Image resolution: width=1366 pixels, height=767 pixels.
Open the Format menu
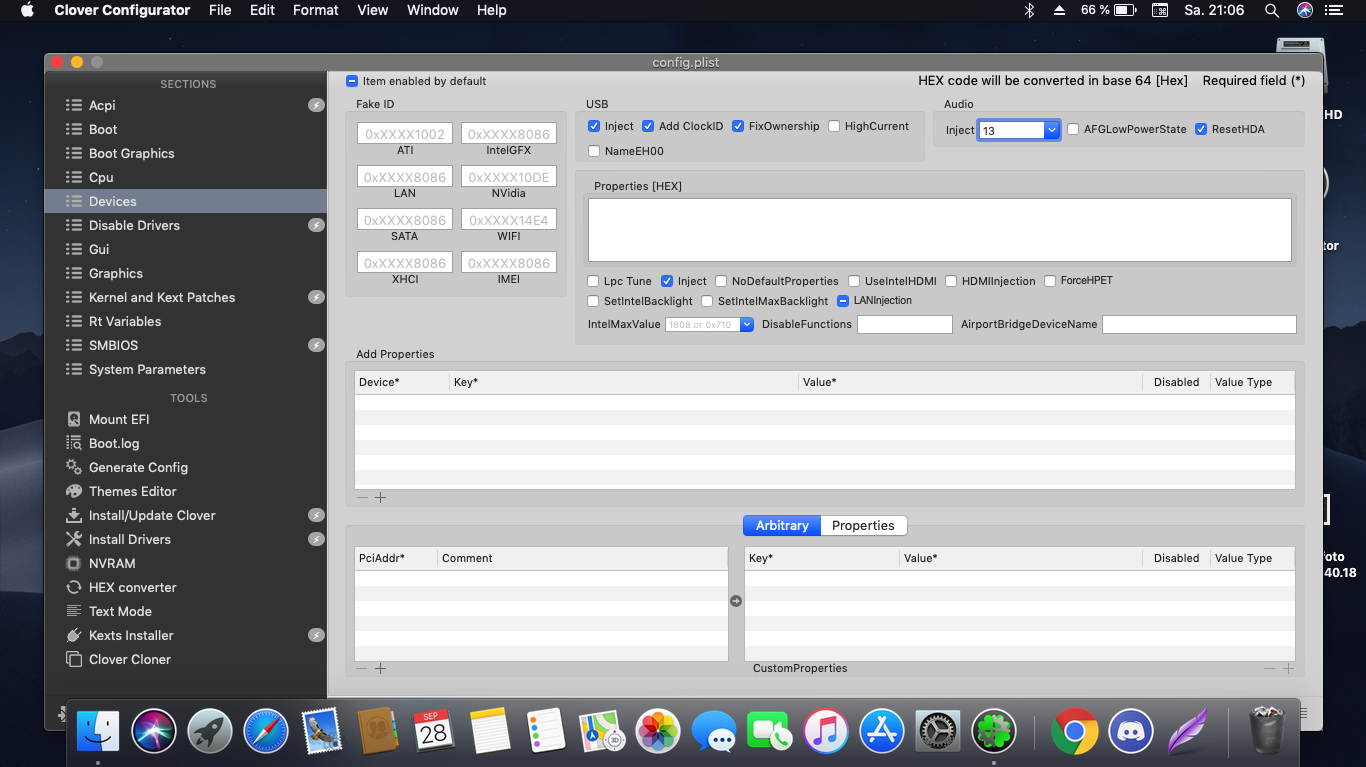click(x=315, y=10)
